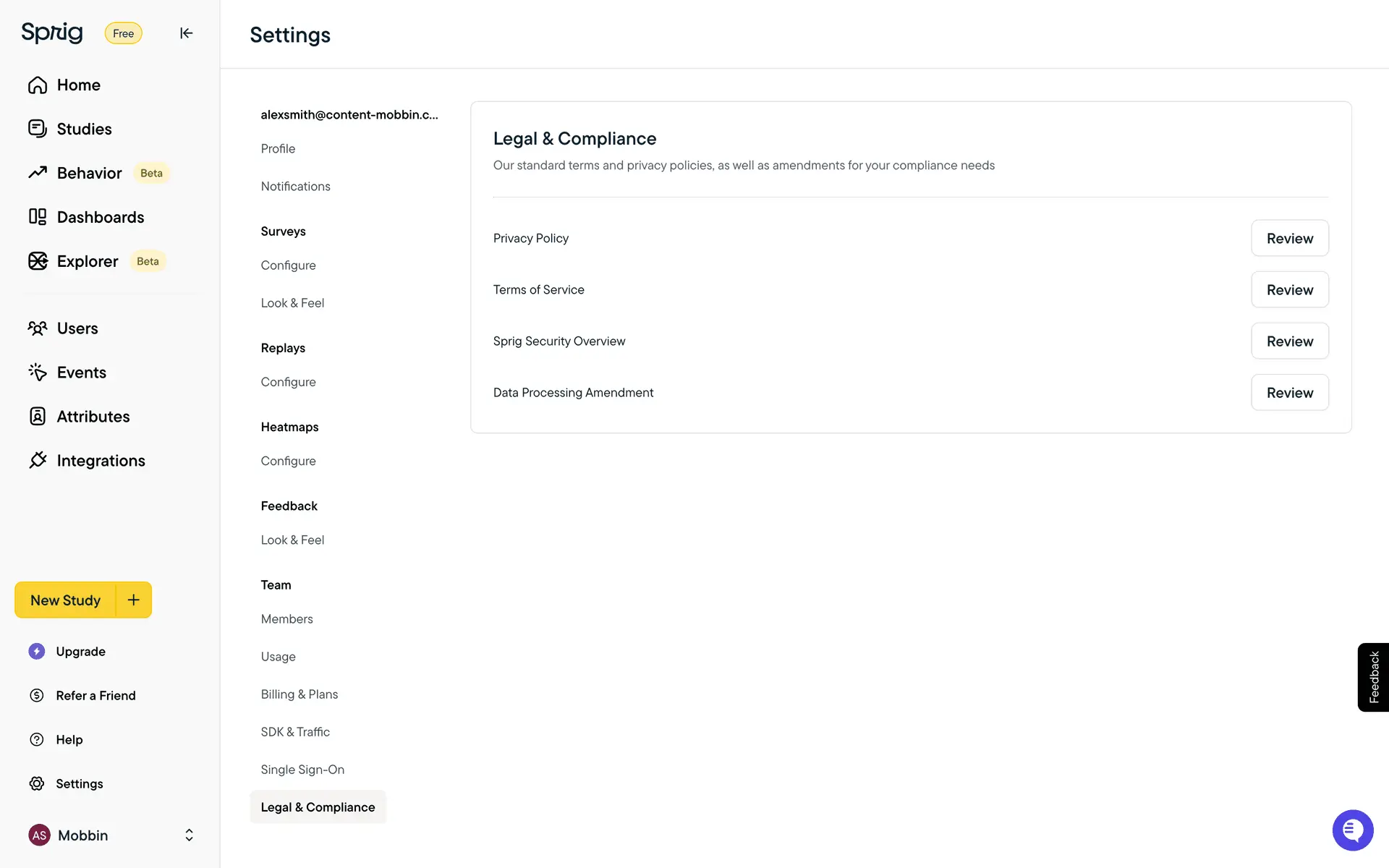Image resolution: width=1389 pixels, height=868 pixels.
Task: Click the Dashboards icon
Action: click(x=38, y=217)
